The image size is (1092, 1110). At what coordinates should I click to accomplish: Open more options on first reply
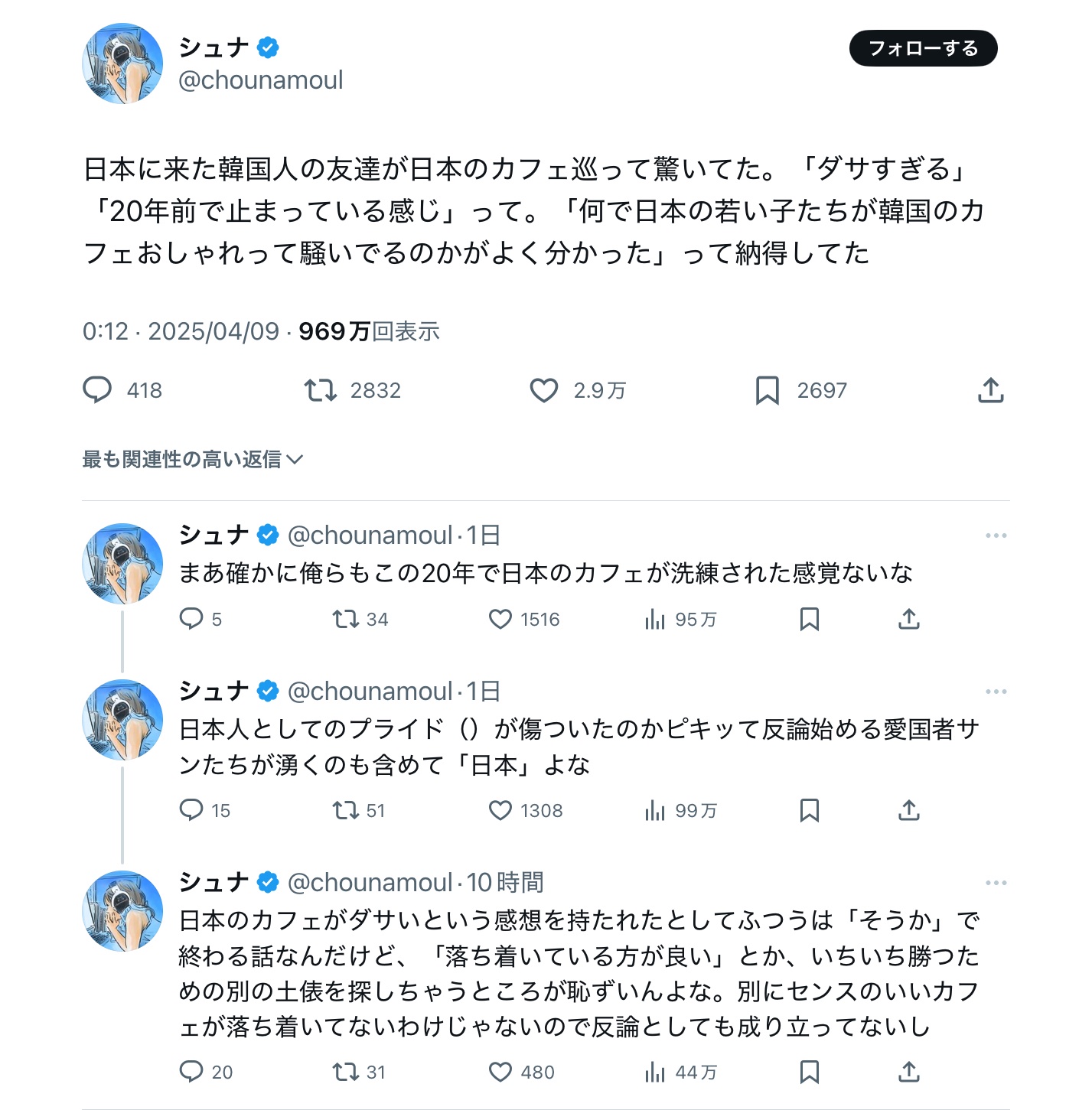tap(996, 535)
